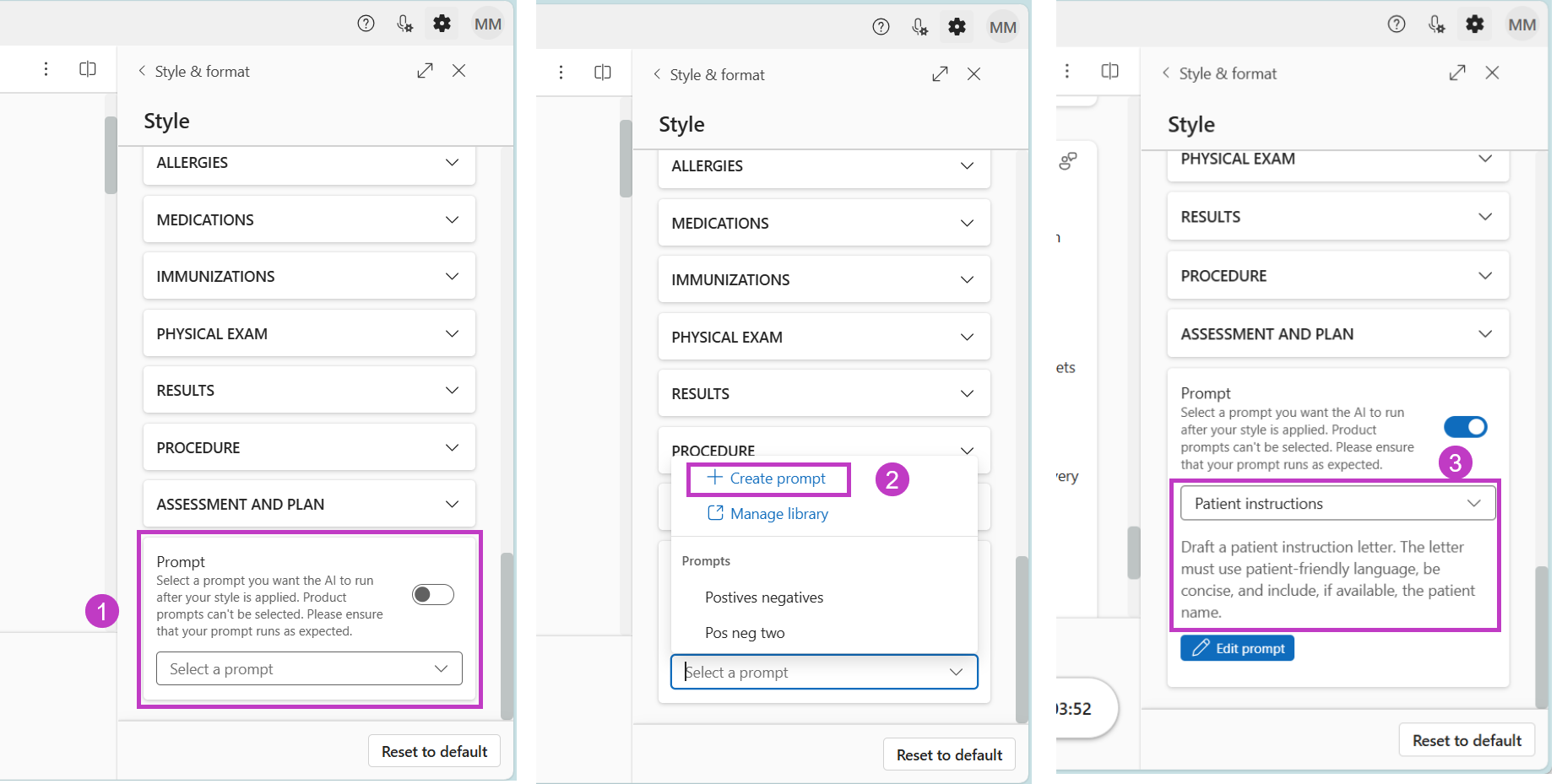Click the microphone settings icon
Screen dimensions: 1562x784
(x=404, y=23)
